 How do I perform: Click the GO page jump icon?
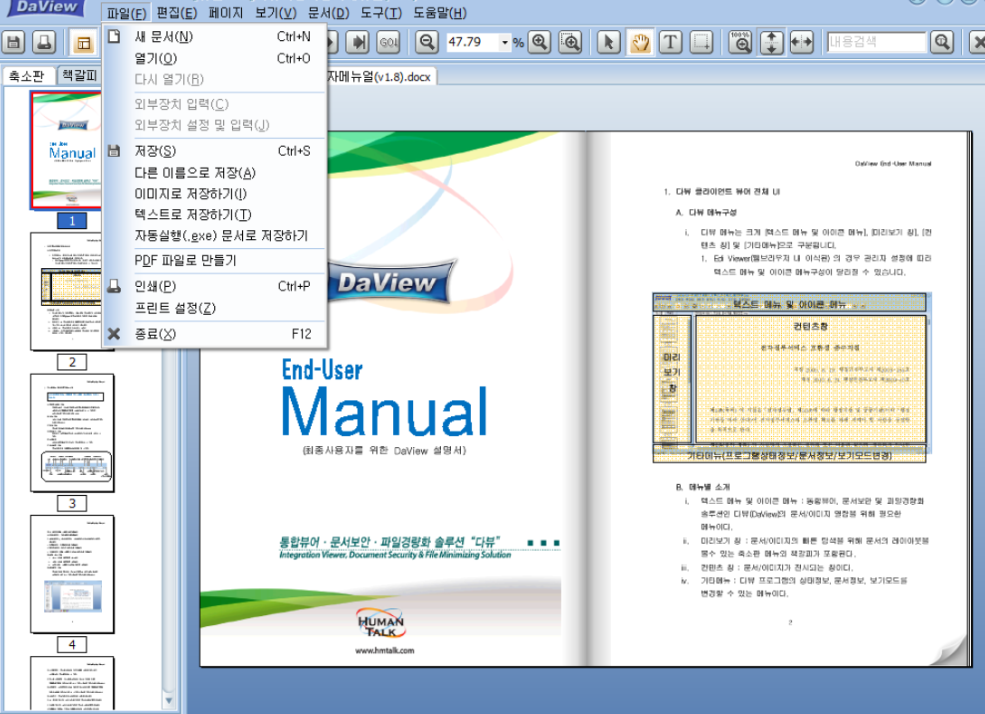point(389,43)
